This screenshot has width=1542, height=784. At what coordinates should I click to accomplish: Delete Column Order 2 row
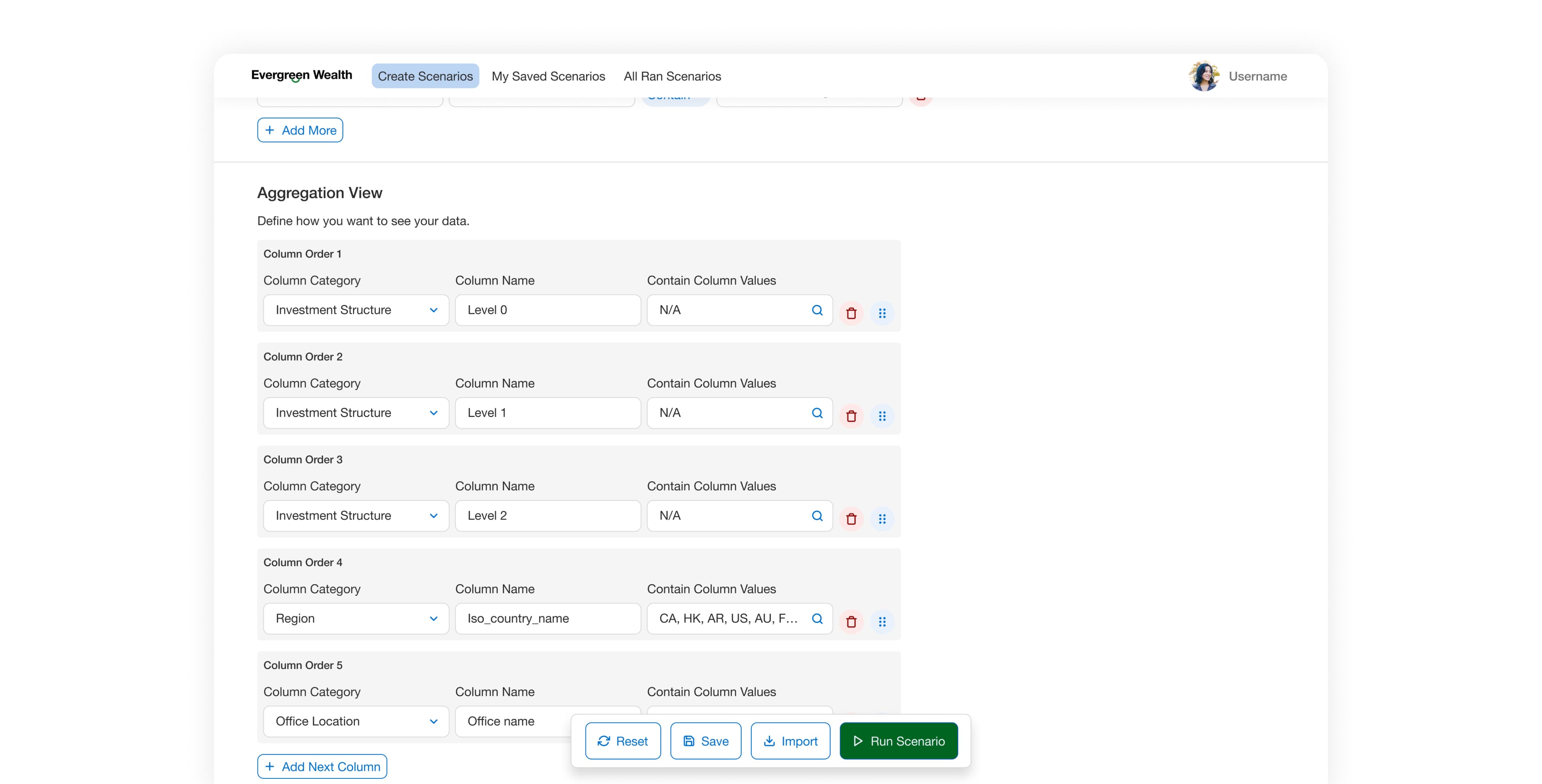[x=851, y=416]
